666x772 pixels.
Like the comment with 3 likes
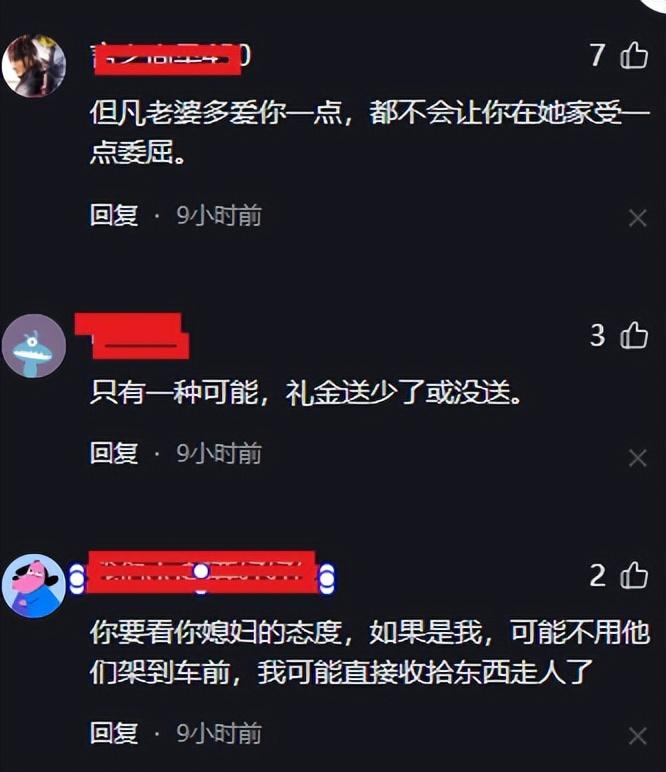point(634,335)
